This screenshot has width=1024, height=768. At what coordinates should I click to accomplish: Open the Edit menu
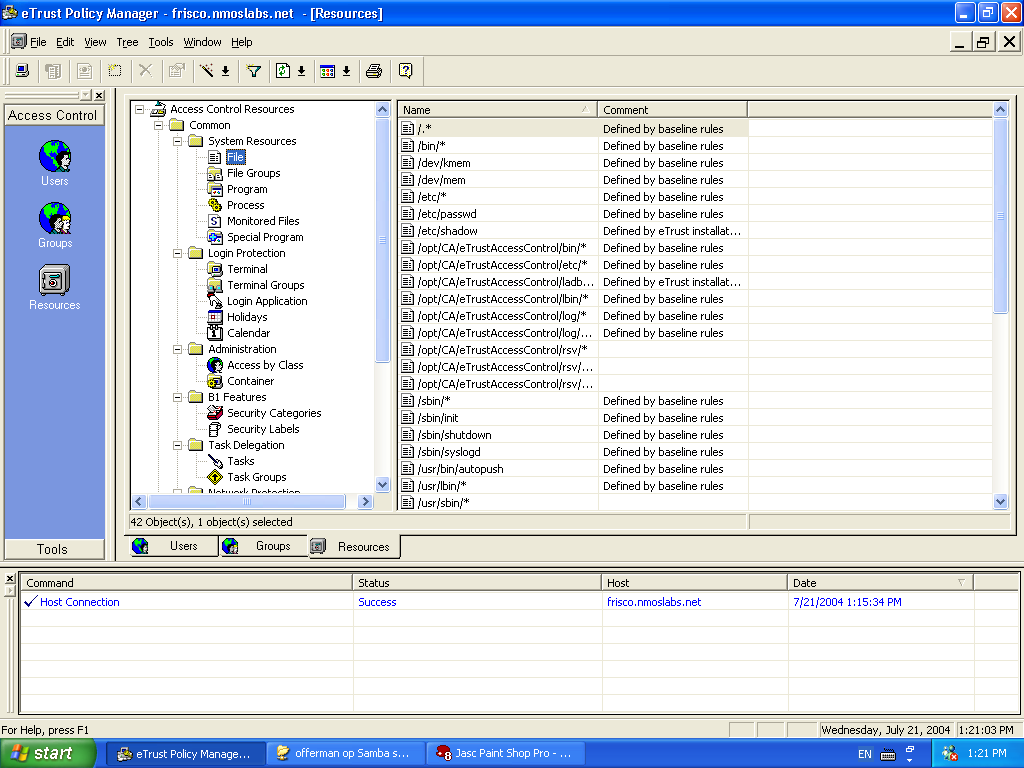click(x=65, y=42)
